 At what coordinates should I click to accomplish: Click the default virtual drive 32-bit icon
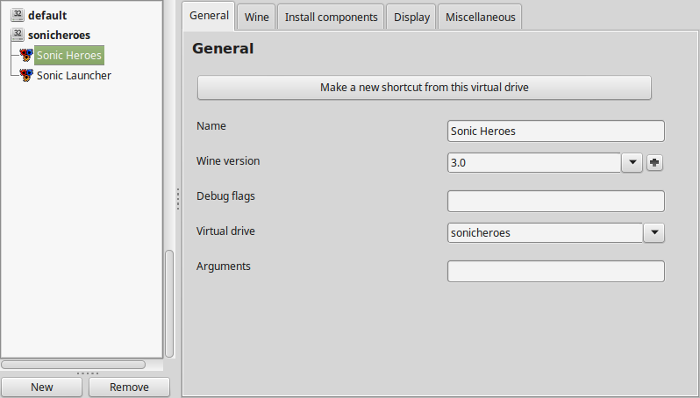[17, 15]
